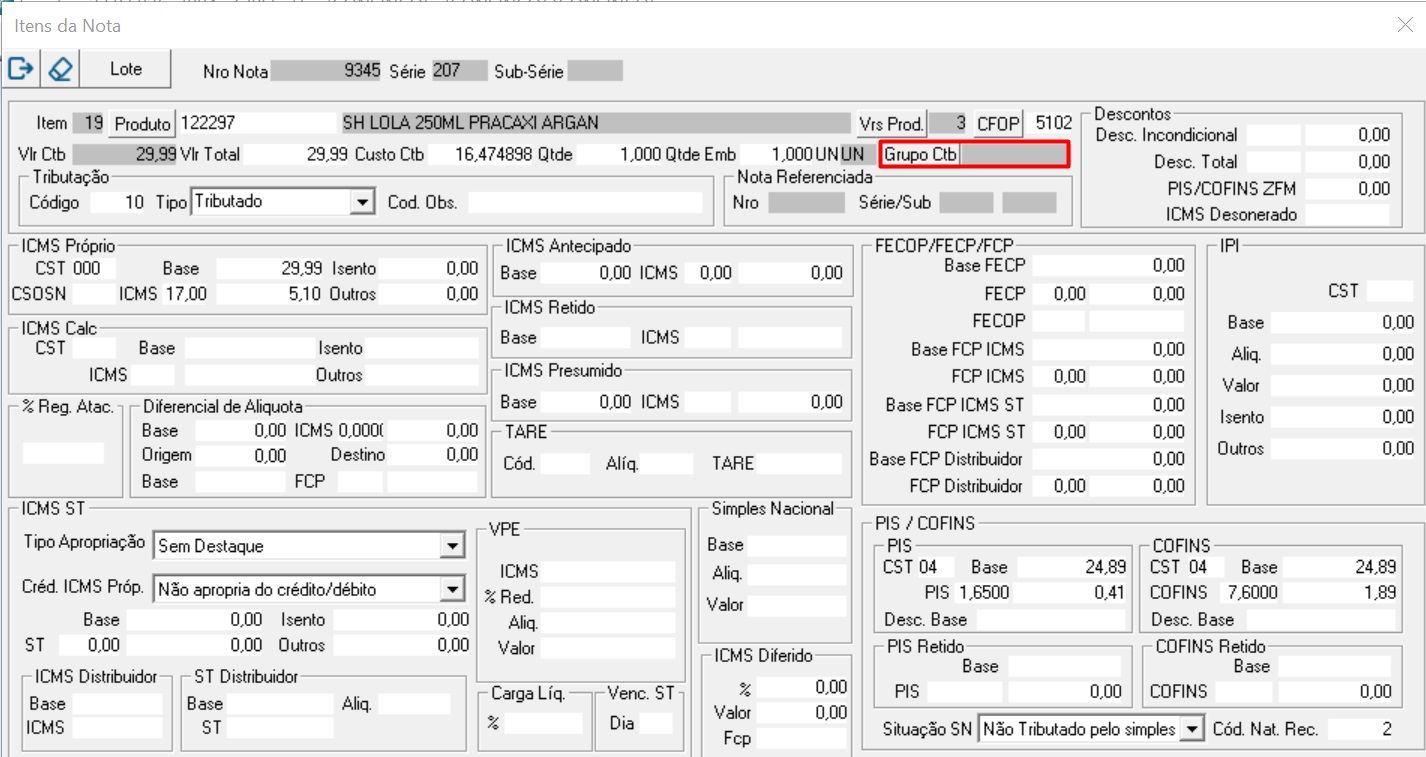This screenshot has width=1426, height=757.
Task: Click the eraser clear icon
Action: [x=60, y=69]
